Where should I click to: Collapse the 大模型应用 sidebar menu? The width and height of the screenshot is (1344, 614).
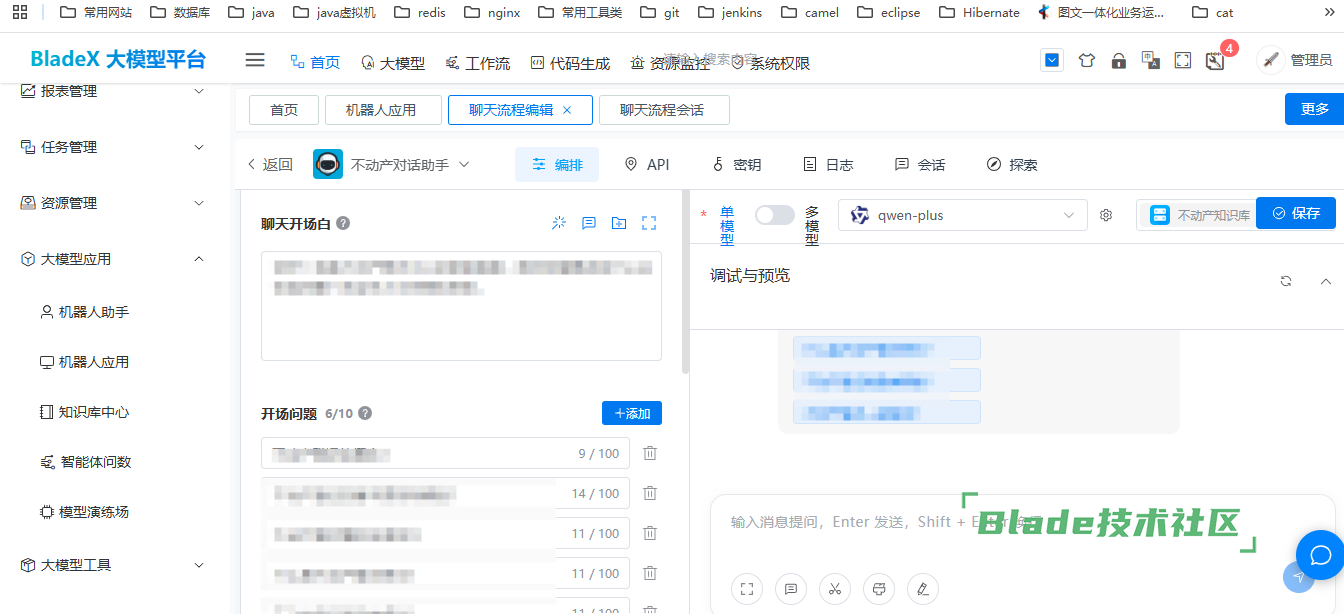pyautogui.click(x=112, y=259)
